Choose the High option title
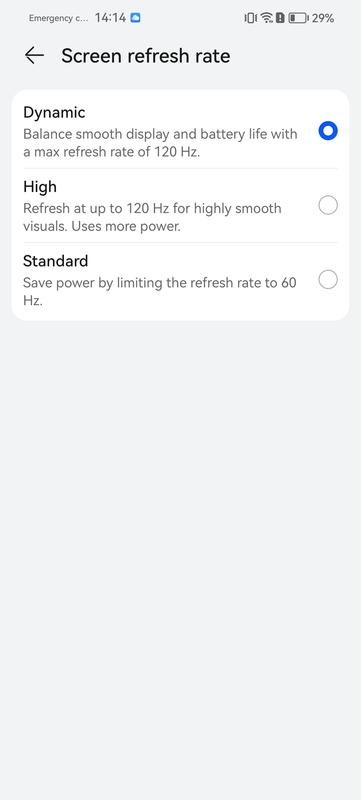This screenshot has width=361, height=800. click(40, 187)
